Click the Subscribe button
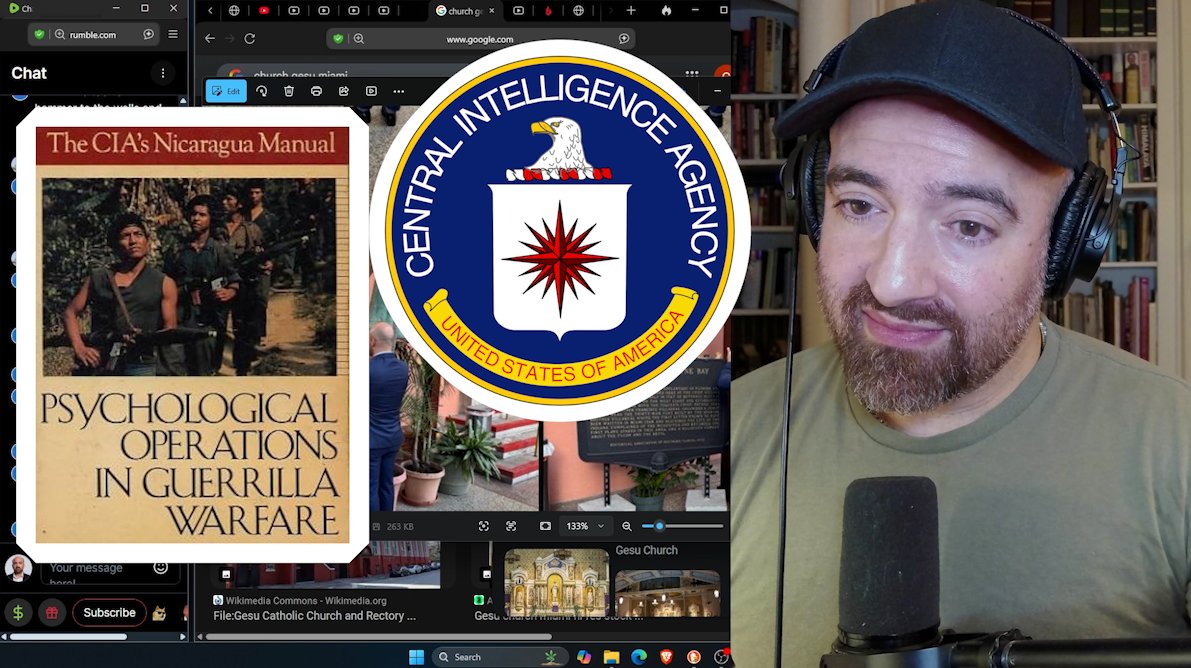The width and height of the screenshot is (1191, 668). tap(109, 613)
